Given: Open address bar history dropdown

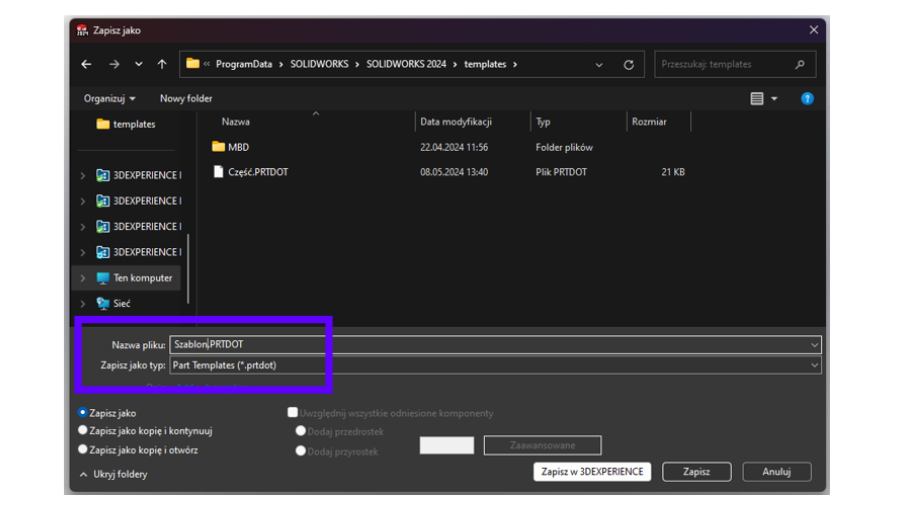Looking at the screenshot, I should [599, 65].
